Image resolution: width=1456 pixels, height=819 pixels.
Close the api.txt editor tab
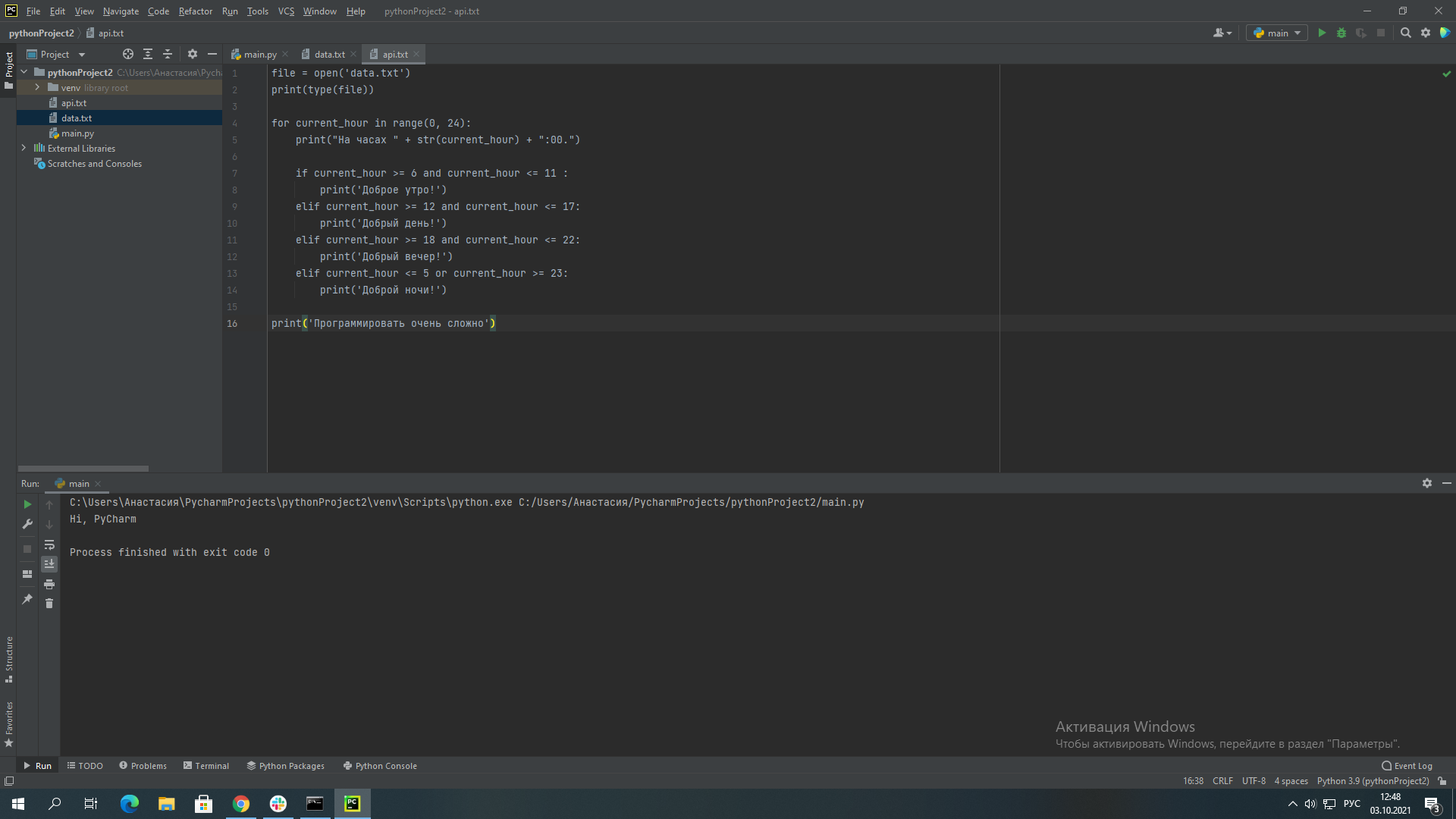[x=416, y=55]
